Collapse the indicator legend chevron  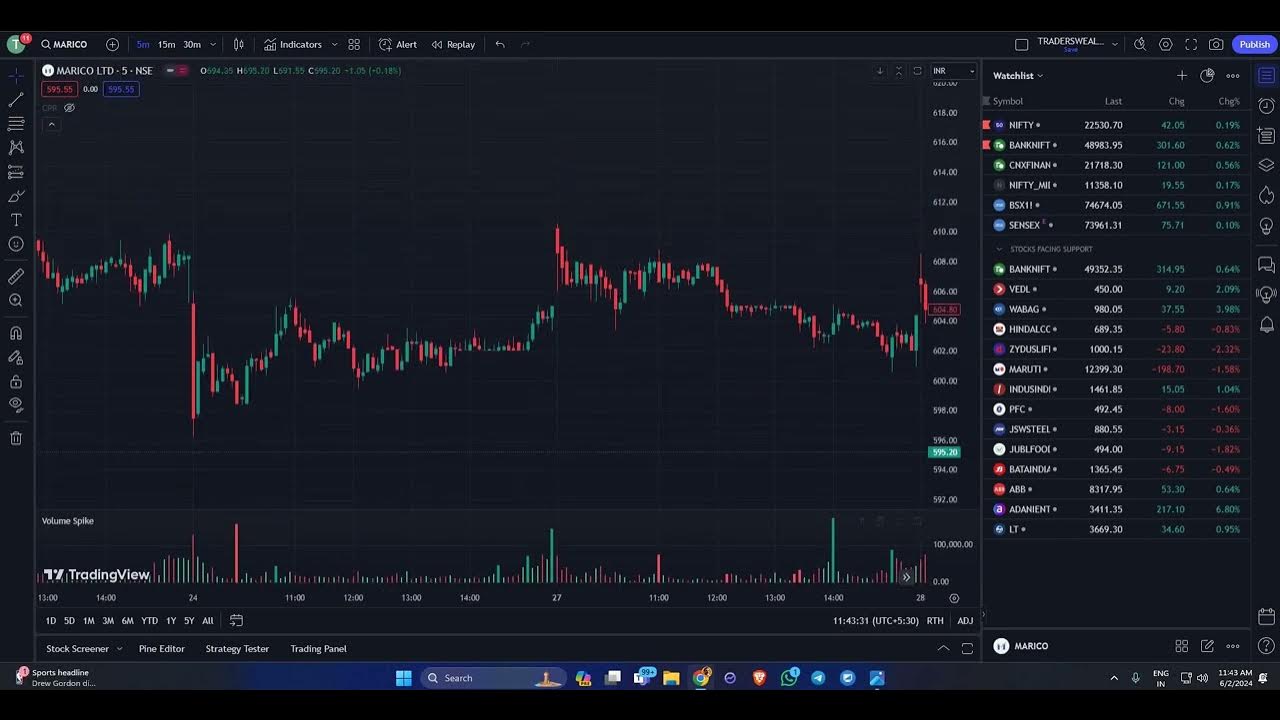click(x=51, y=124)
